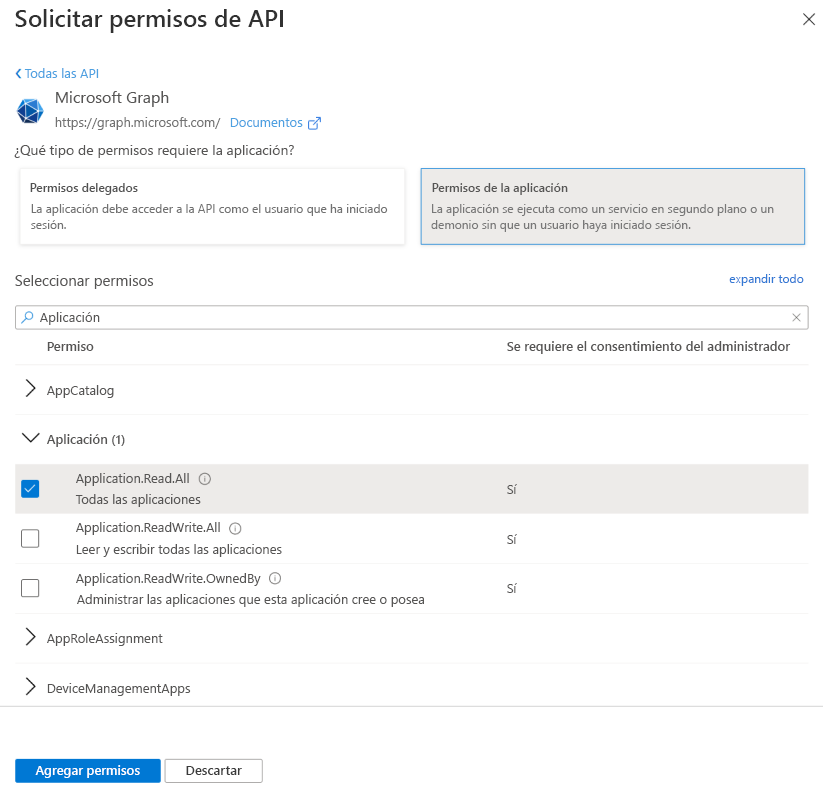Viewport: 823px width, 794px height.
Task: Check the Application.ReadWrite.OwnedBy permission
Action: pyautogui.click(x=30, y=588)
